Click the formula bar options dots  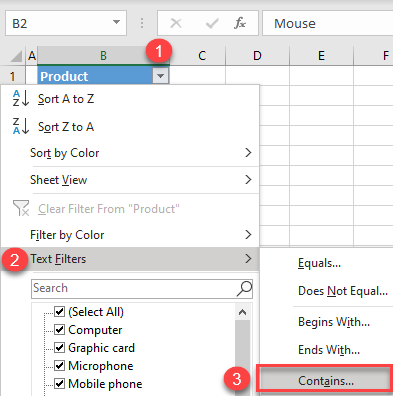point(142,23)
